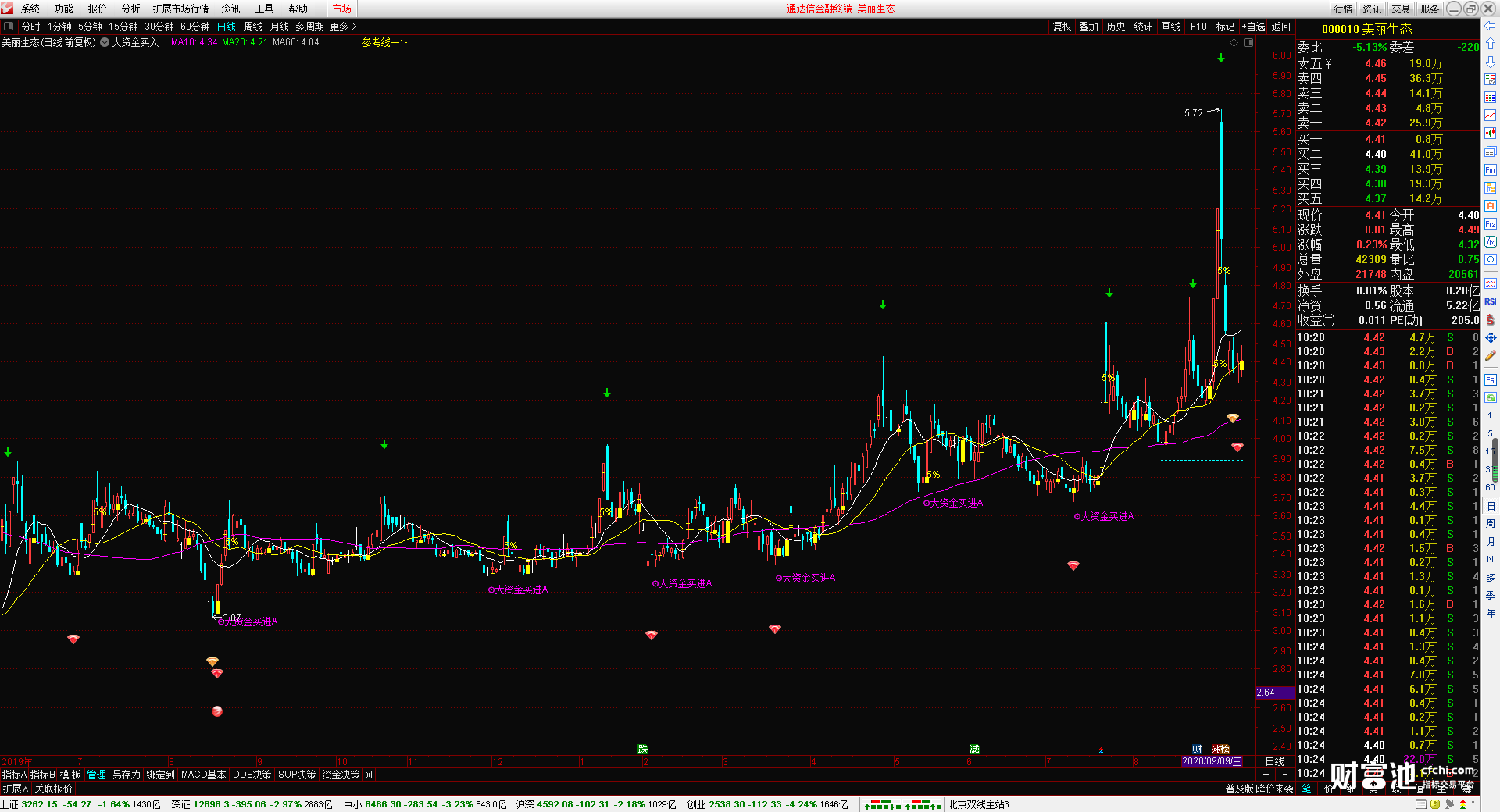Click the green refresh icon in sidebar
Viewport: 1500px width, 812px height.
pos(1490,398)
